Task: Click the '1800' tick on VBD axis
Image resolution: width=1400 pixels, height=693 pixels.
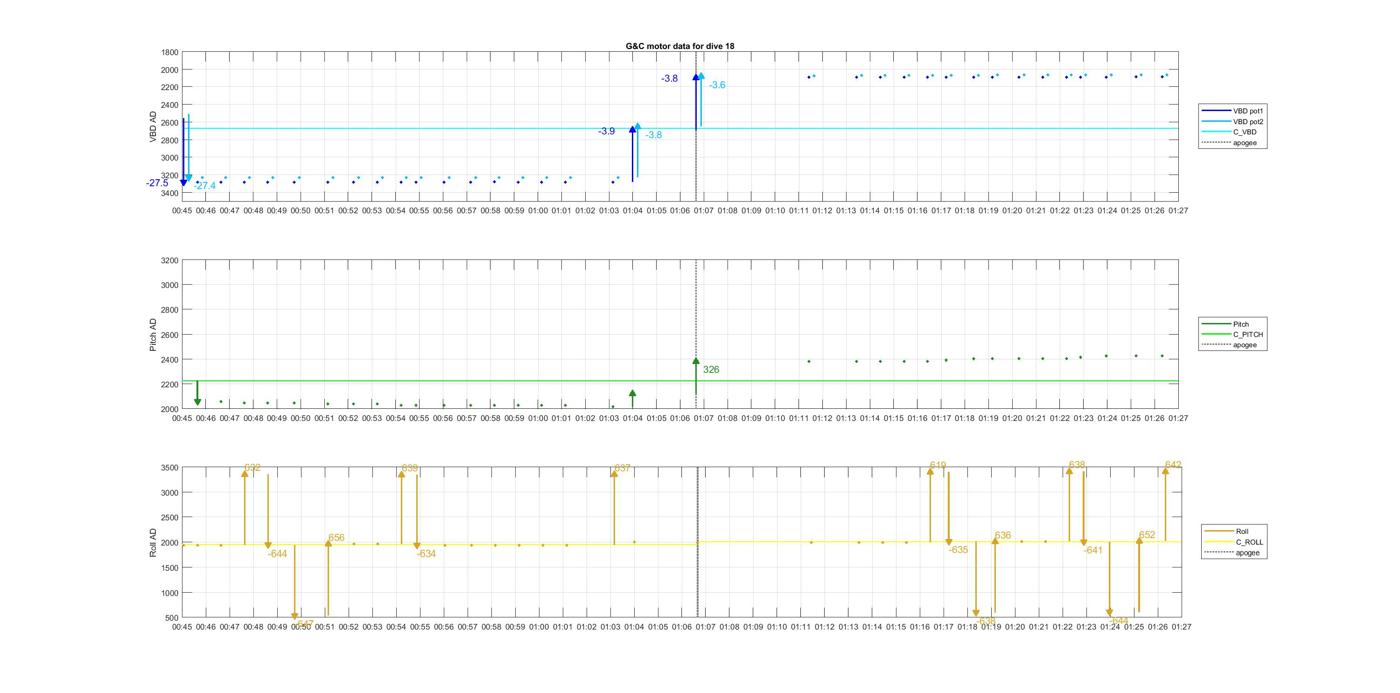Action: tap(170, 52)
